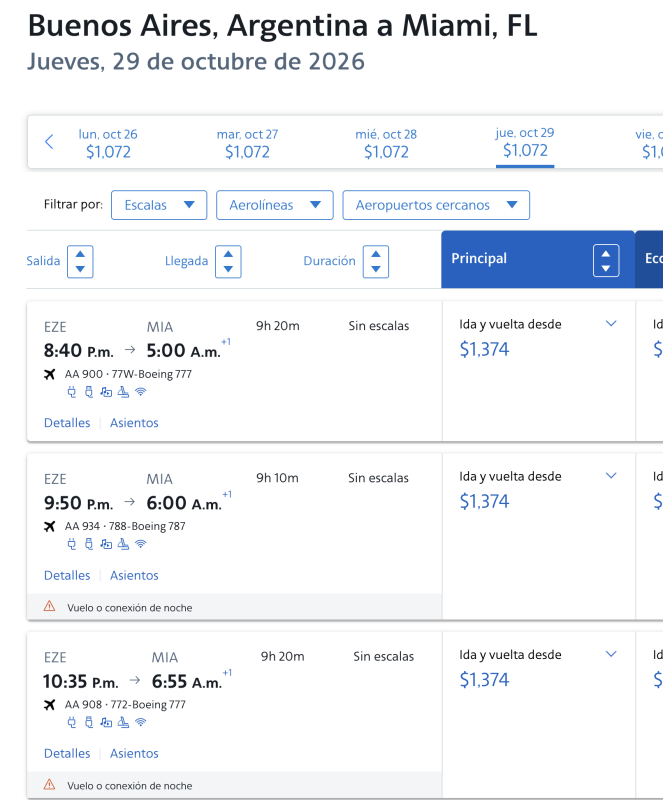Click the airplane icon next to AA 900

tap(50, 374)
